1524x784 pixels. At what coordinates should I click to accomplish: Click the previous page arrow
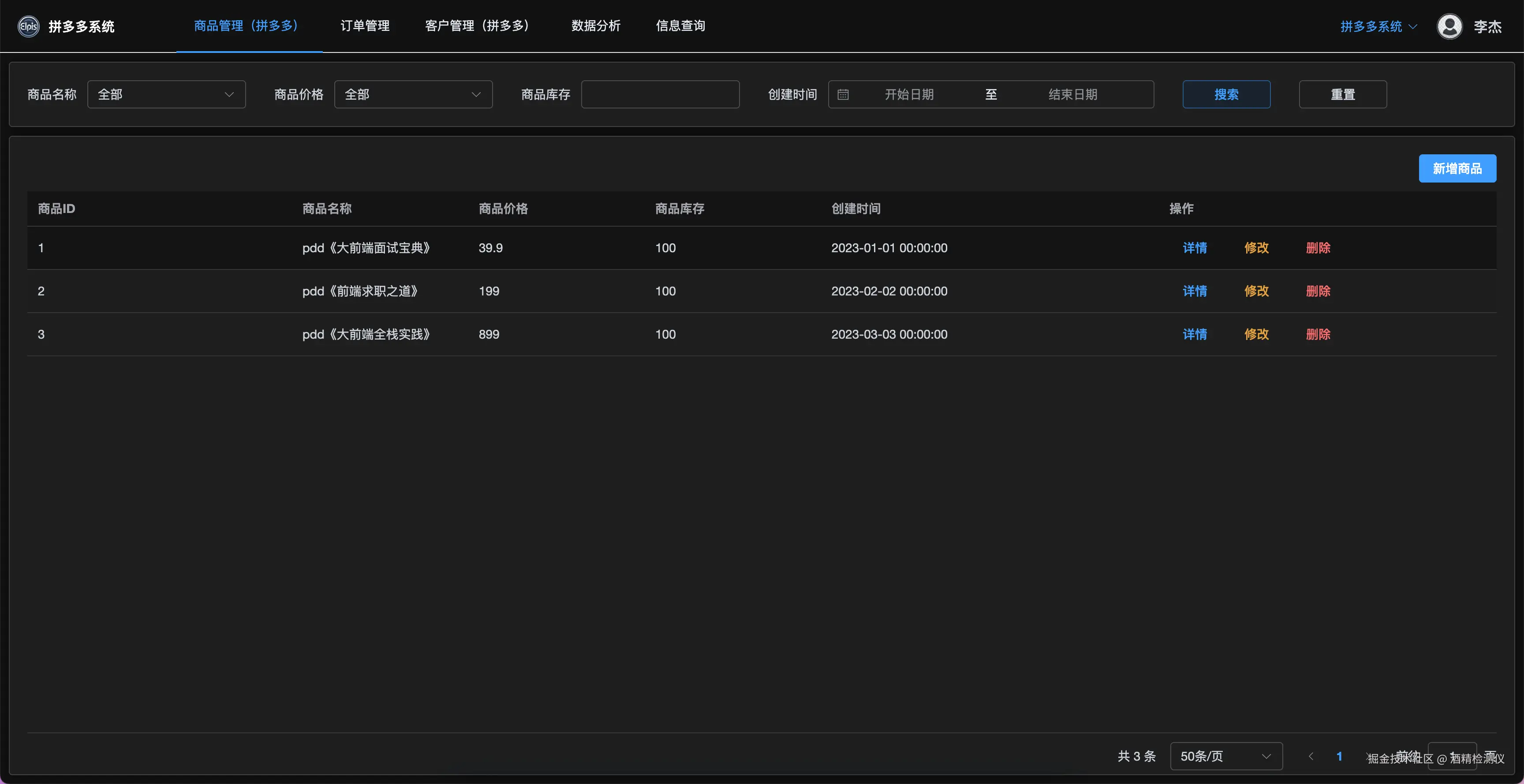tap(1311, 756)
